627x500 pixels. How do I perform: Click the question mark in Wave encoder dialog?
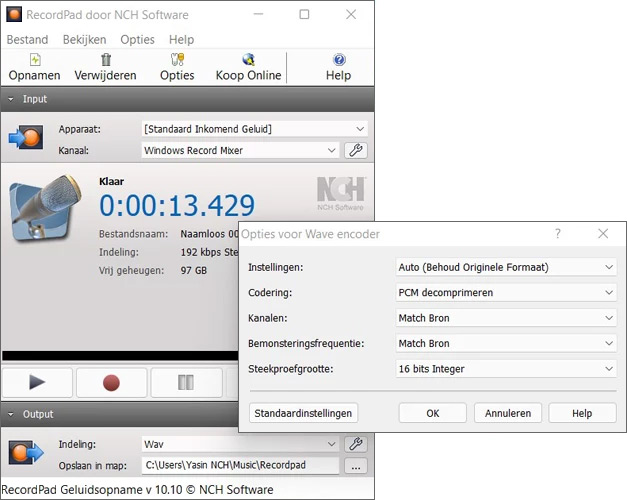coord(558,234)
